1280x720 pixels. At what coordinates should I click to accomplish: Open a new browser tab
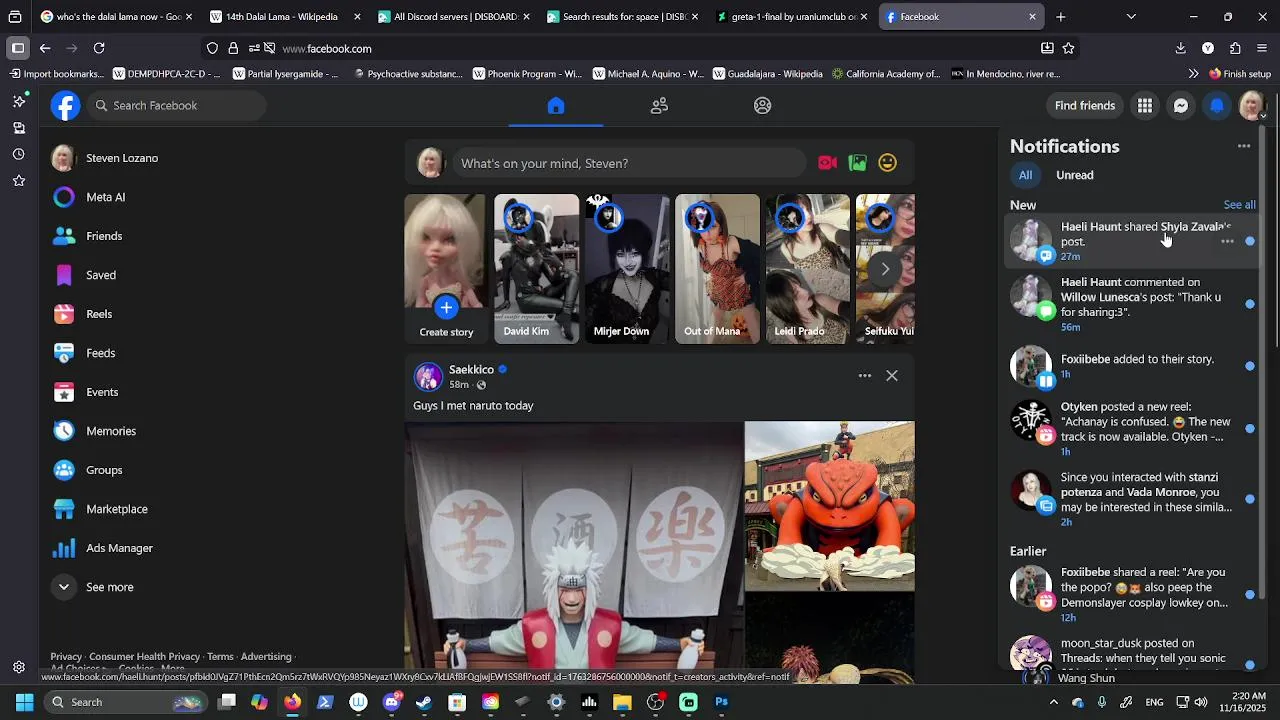(x=1061, y=17)
